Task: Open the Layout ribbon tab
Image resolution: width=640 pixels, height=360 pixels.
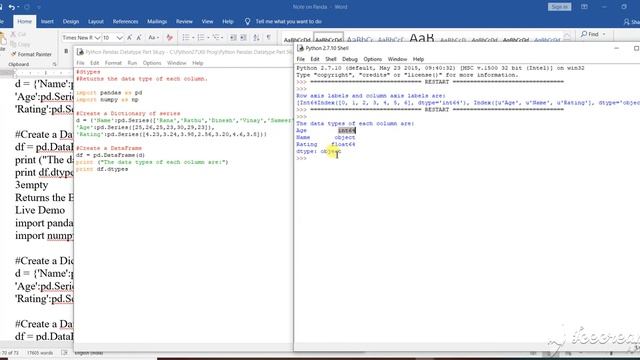Action: [96, 22]
